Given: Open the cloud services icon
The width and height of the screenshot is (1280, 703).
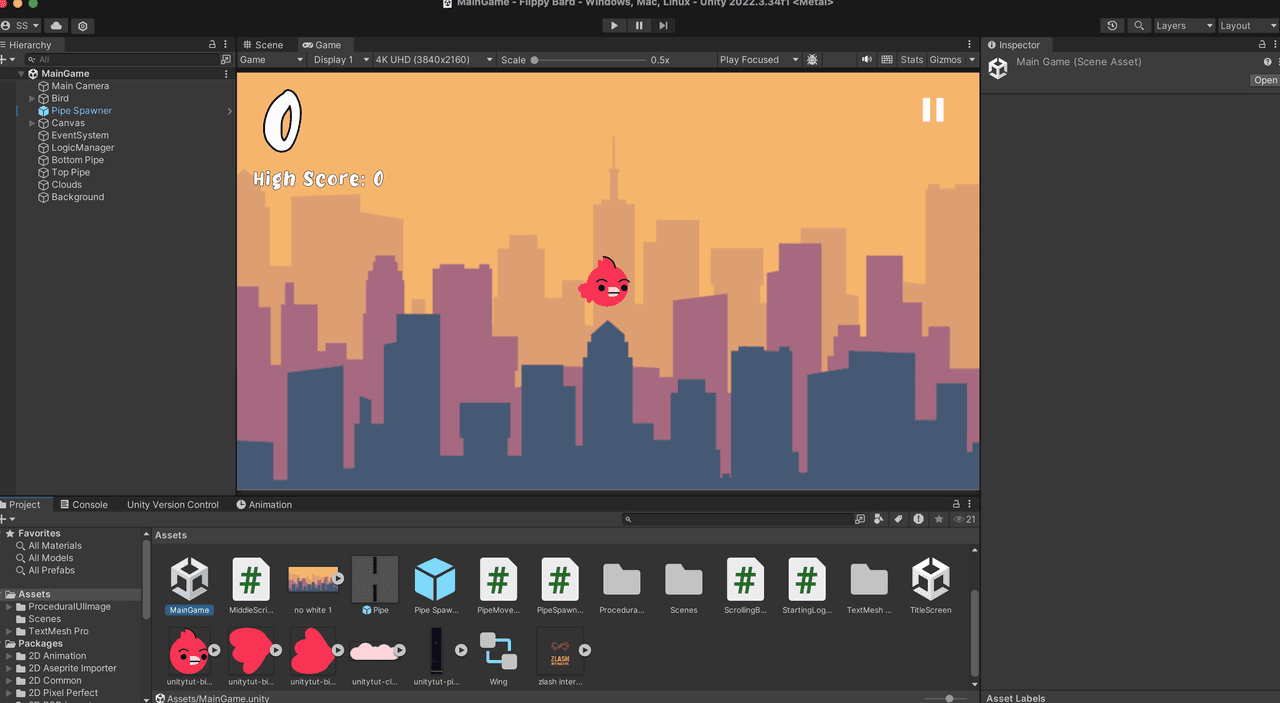Looking at the screenshot, I should click(56, 26).
